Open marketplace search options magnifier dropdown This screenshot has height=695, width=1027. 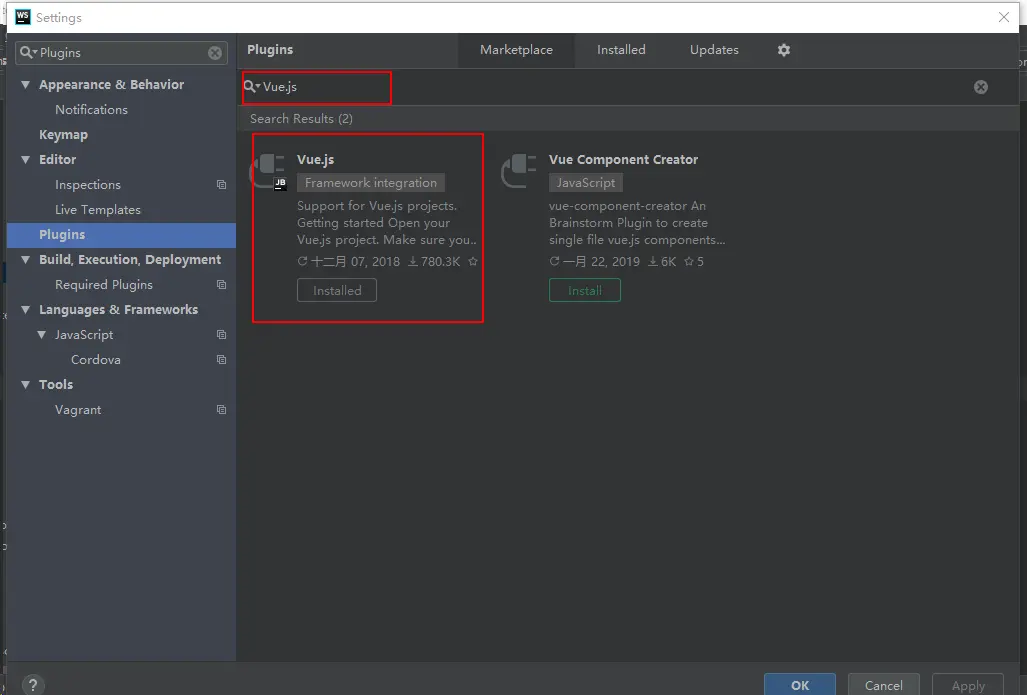(252, 86)
